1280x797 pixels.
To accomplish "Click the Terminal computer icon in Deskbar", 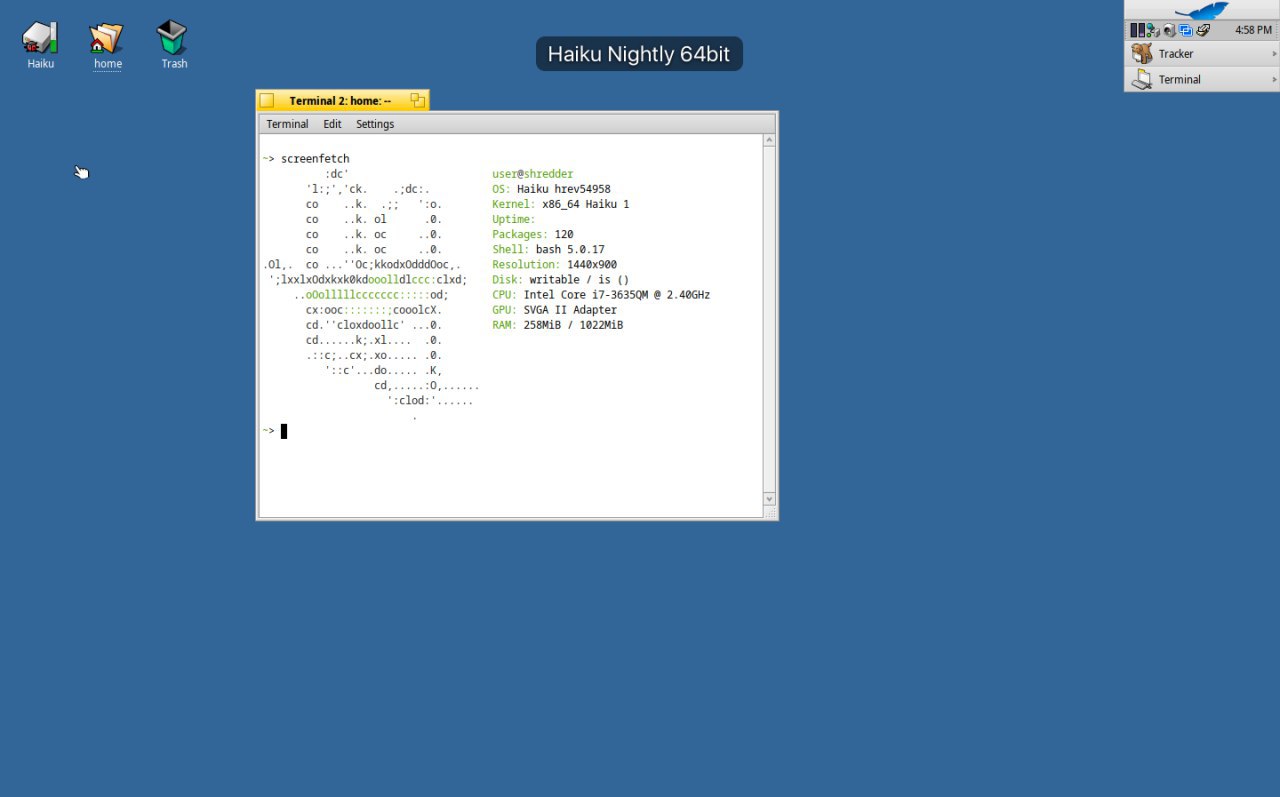I will click(1142, 79).
